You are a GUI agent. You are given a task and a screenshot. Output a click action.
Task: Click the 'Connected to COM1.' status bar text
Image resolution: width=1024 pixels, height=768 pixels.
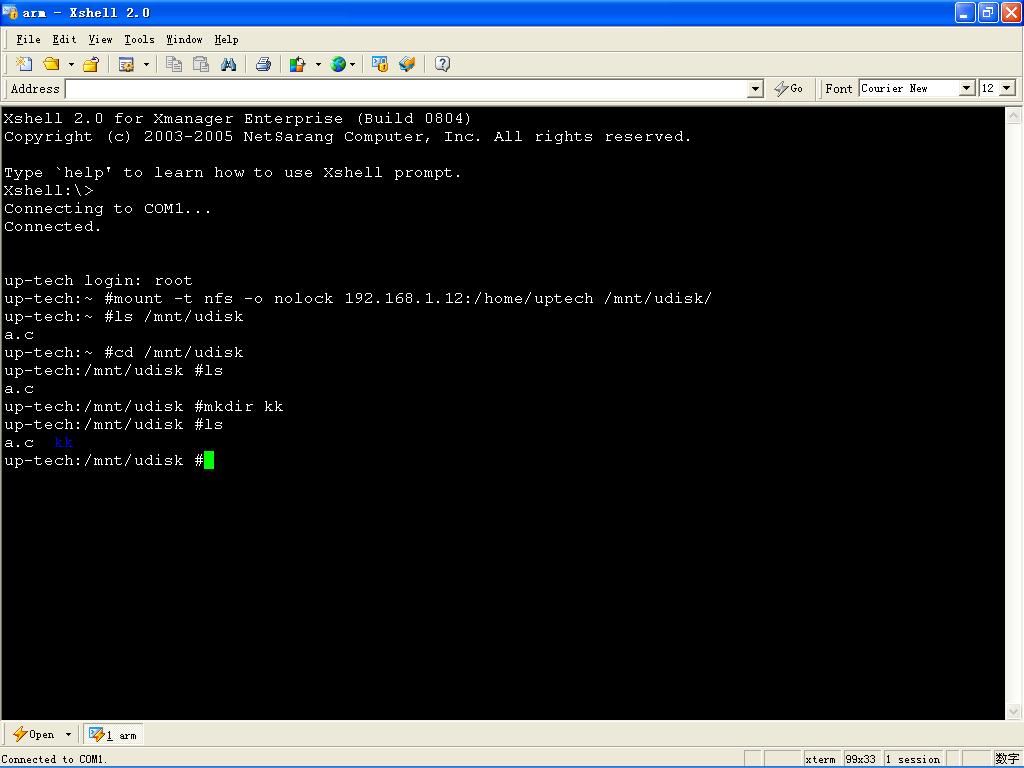click(54, 760)
